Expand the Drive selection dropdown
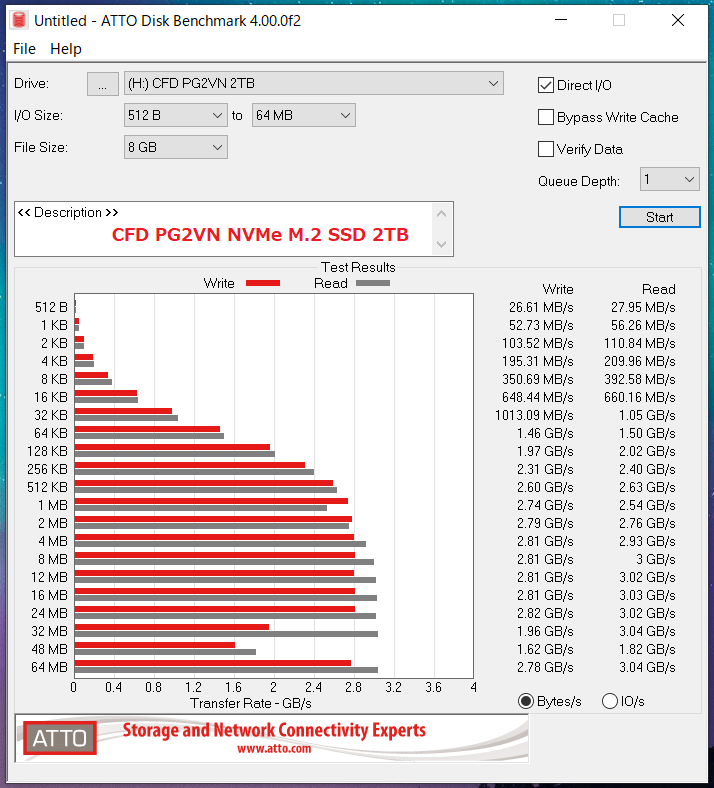Screen dimensions: 714x788 pyautogui.click(x=314, y=83)
